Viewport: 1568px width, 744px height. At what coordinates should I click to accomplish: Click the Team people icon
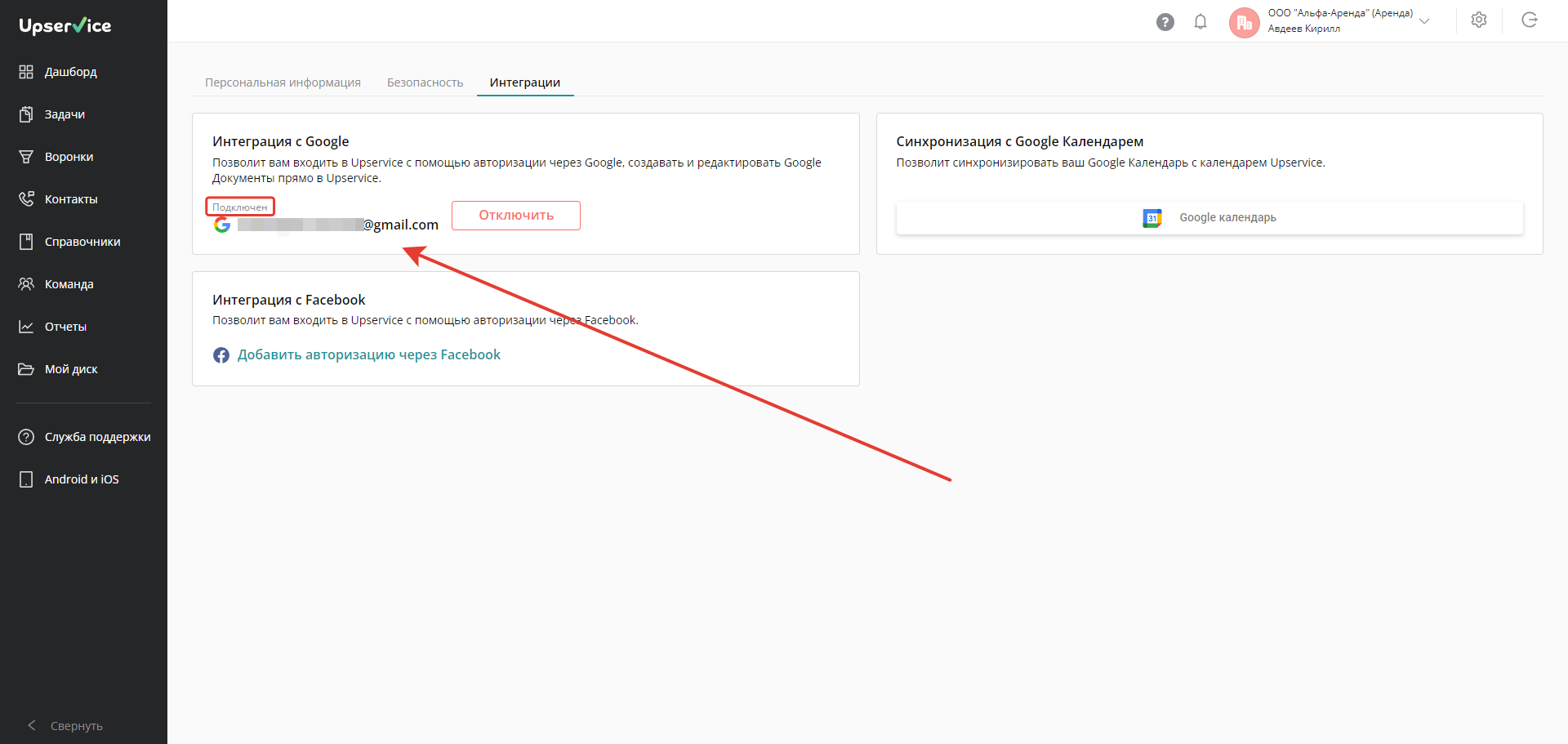tap(26, 284)
